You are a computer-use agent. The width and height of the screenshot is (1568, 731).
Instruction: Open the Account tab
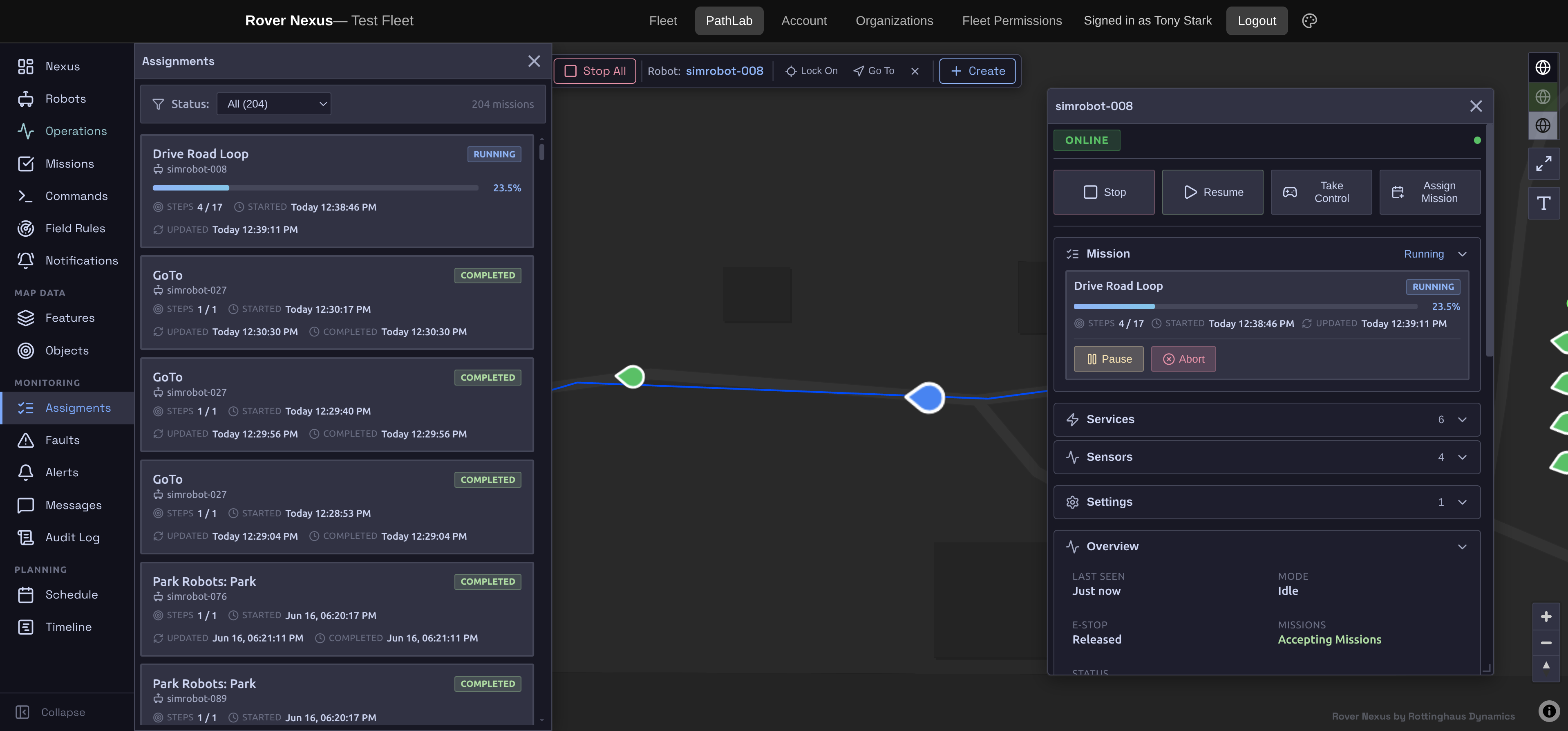click(804, 21)
